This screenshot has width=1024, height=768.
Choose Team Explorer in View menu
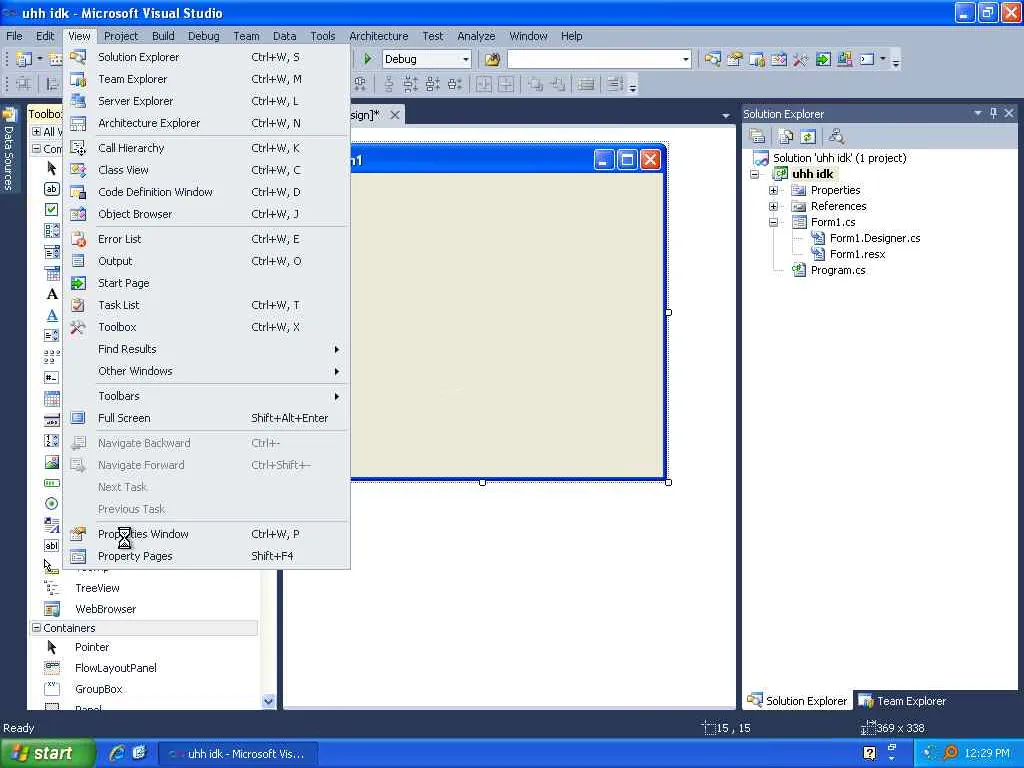tap(206, 79)
